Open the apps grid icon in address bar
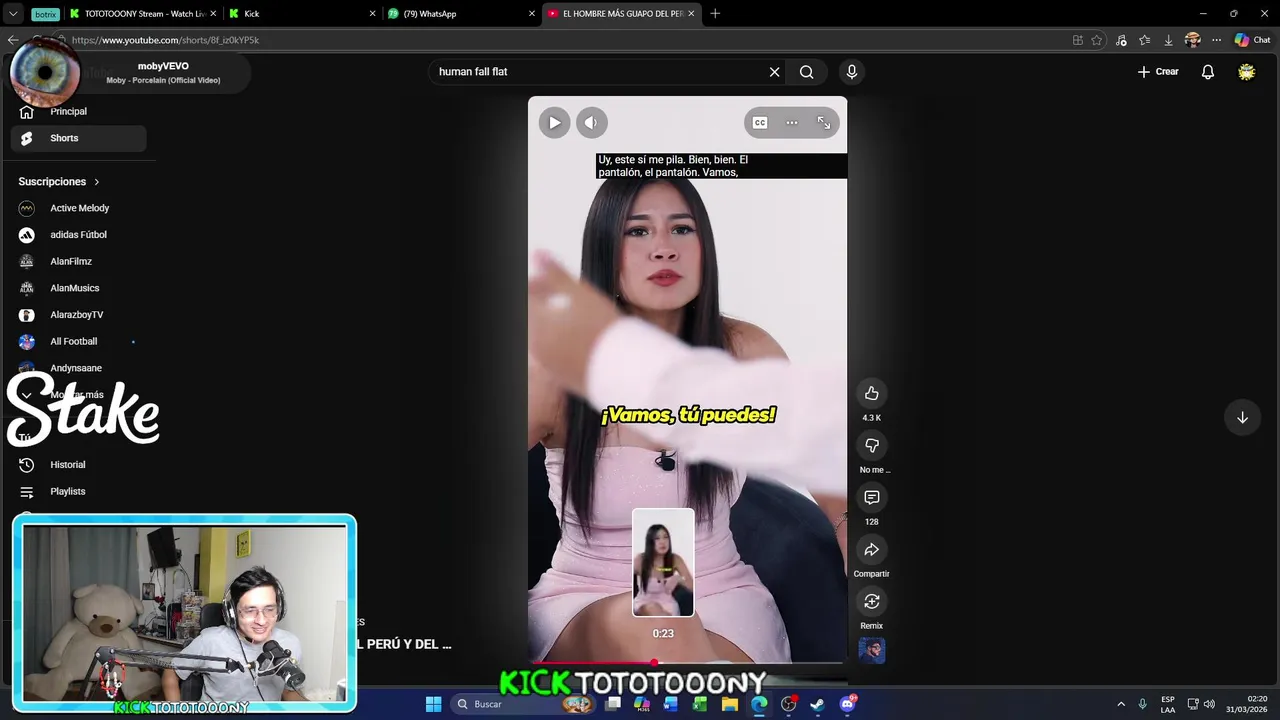 point(1077,40)
